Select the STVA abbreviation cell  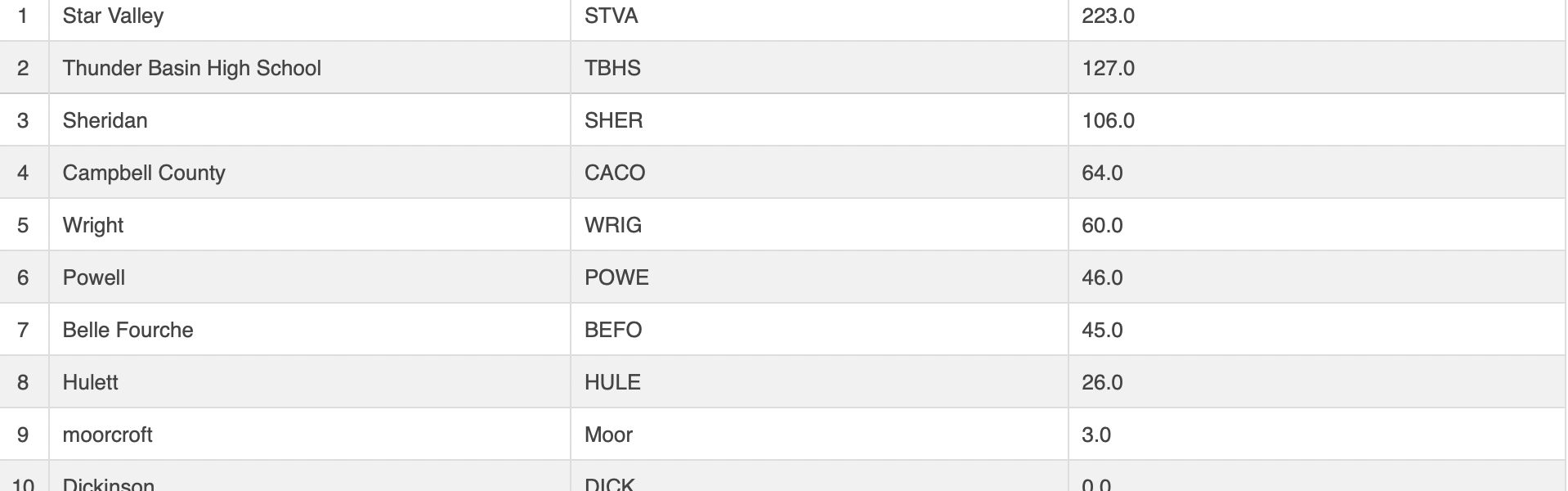(611, 16)
